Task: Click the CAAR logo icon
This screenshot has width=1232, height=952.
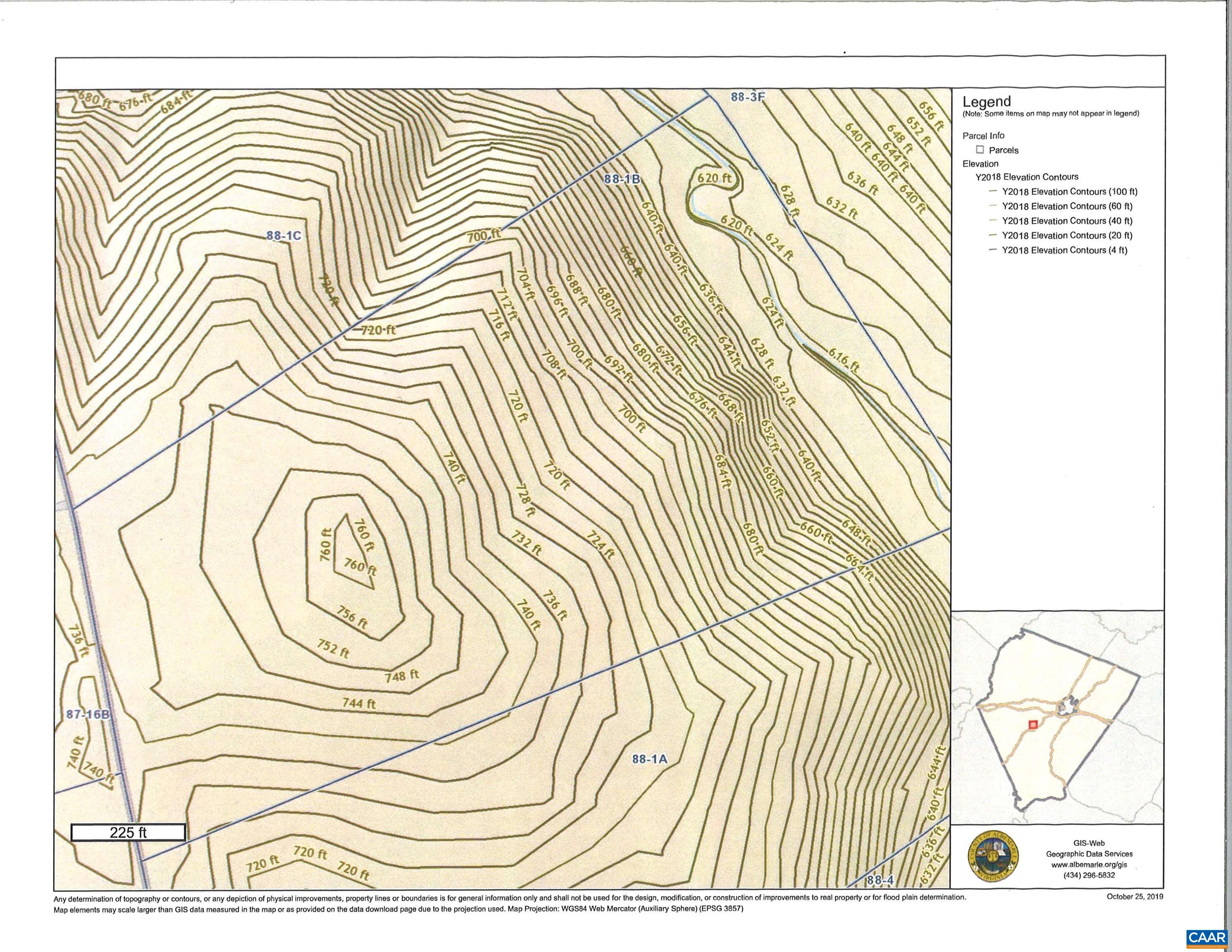Action: (x=1207, y=938)
